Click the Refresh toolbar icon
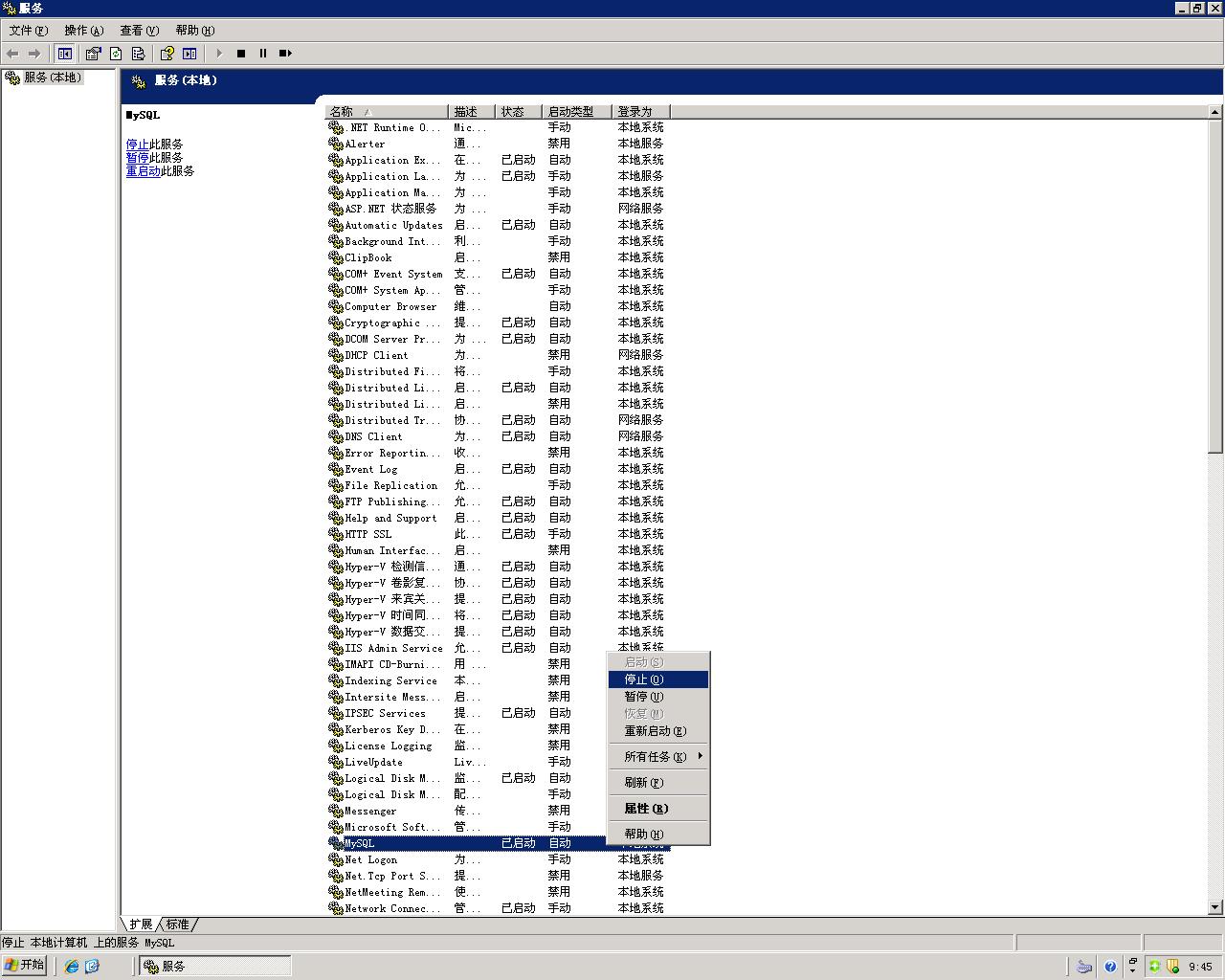 pos(116,54)
